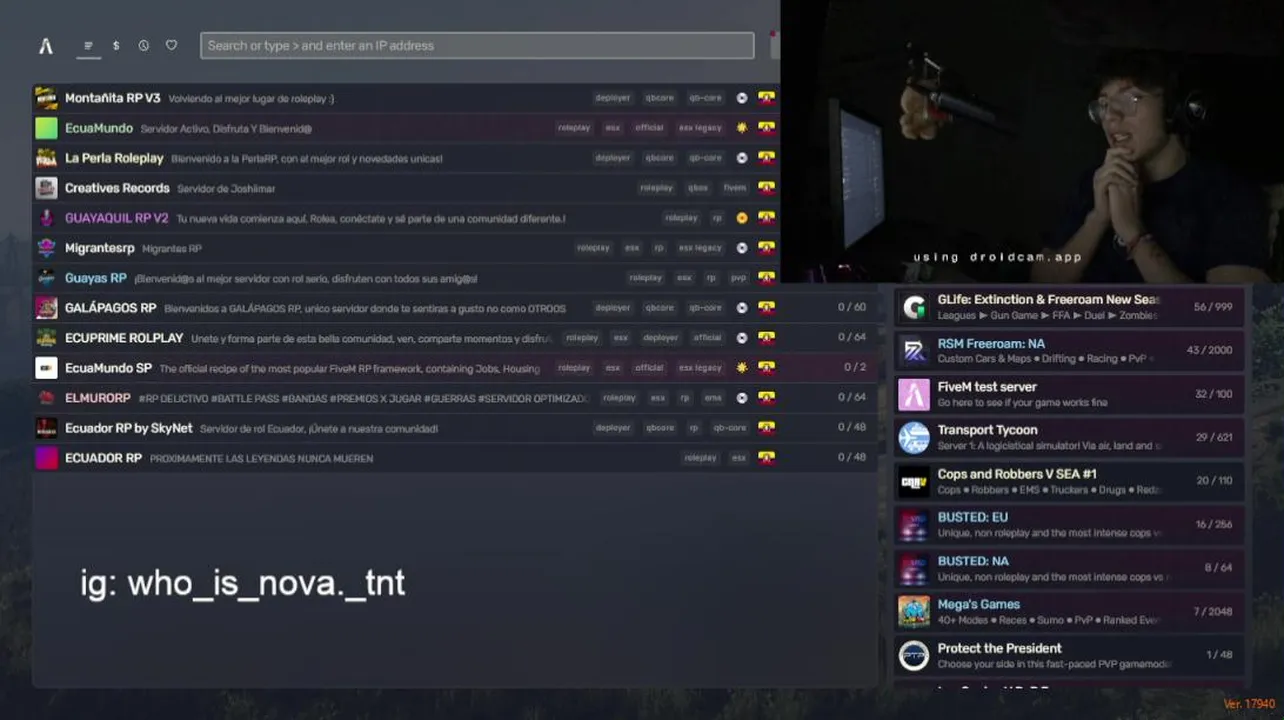The image size is (1284, 720).
Task: Open the history clock tab
Action: tap(144, 46)
